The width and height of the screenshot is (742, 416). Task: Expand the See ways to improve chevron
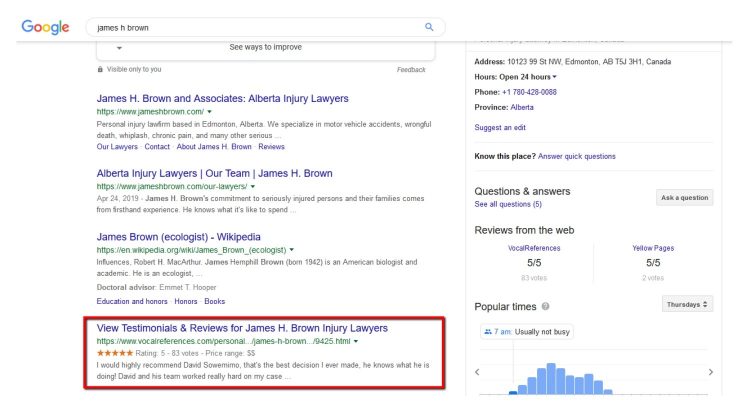tap(119, 48)
